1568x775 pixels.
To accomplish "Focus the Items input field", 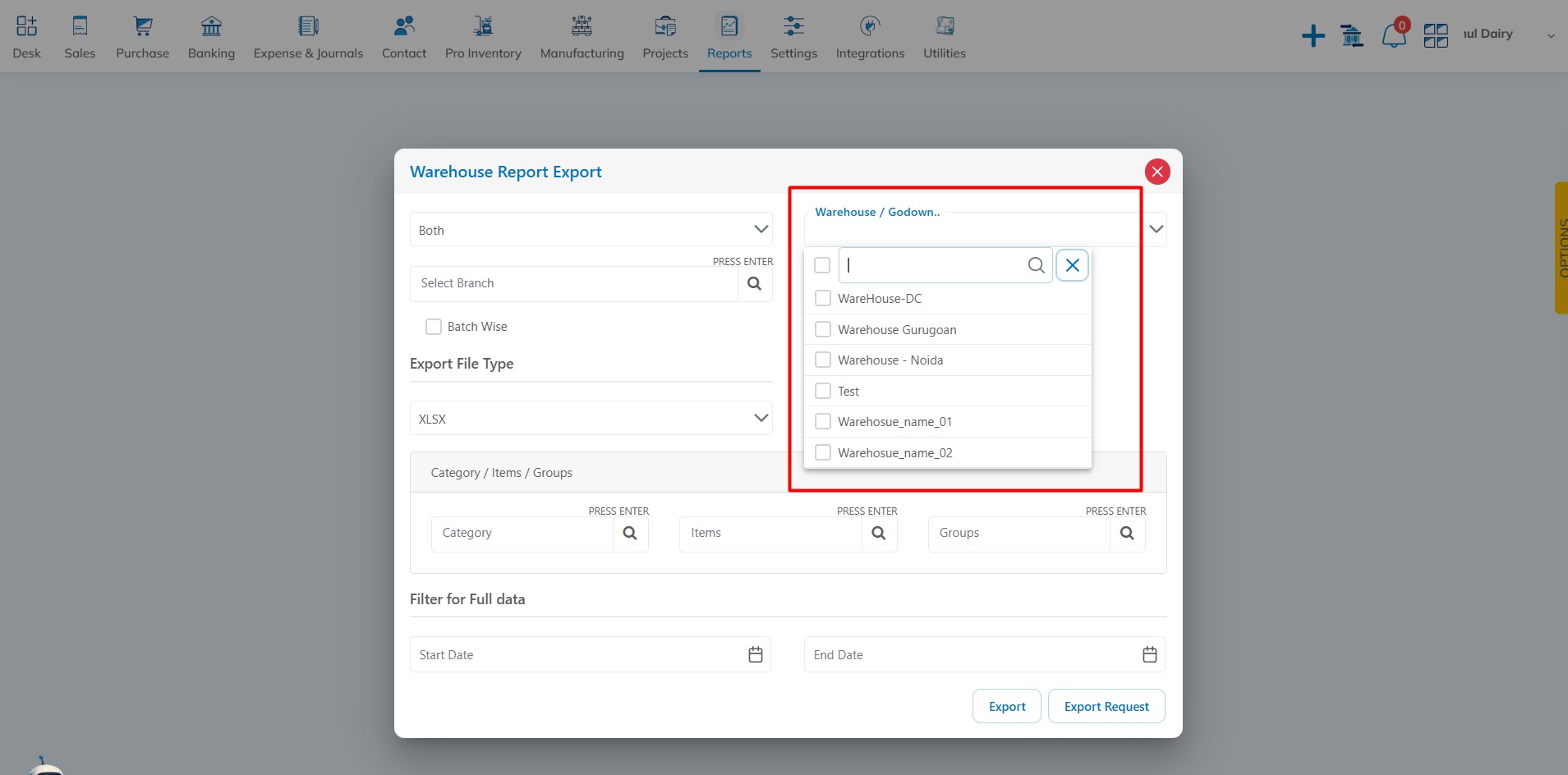I will [x=770, y=534].
